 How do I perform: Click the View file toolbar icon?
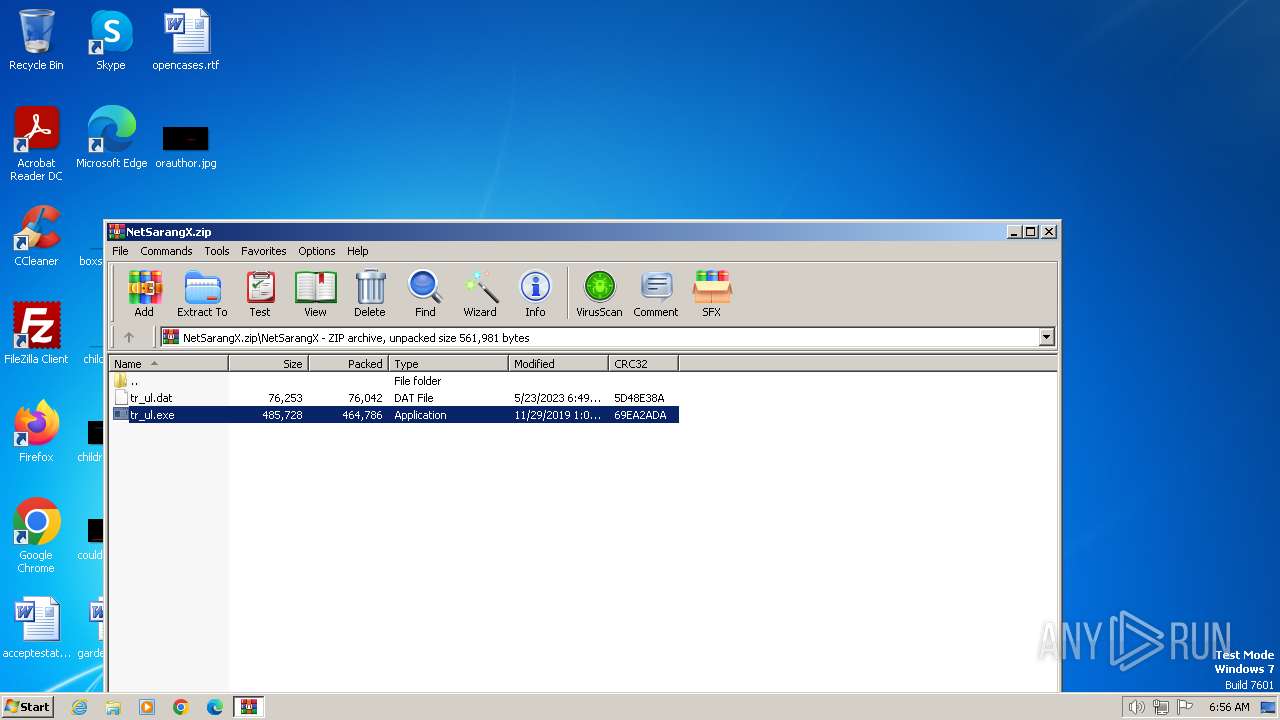pyautogui.click(x=315, y=293)
